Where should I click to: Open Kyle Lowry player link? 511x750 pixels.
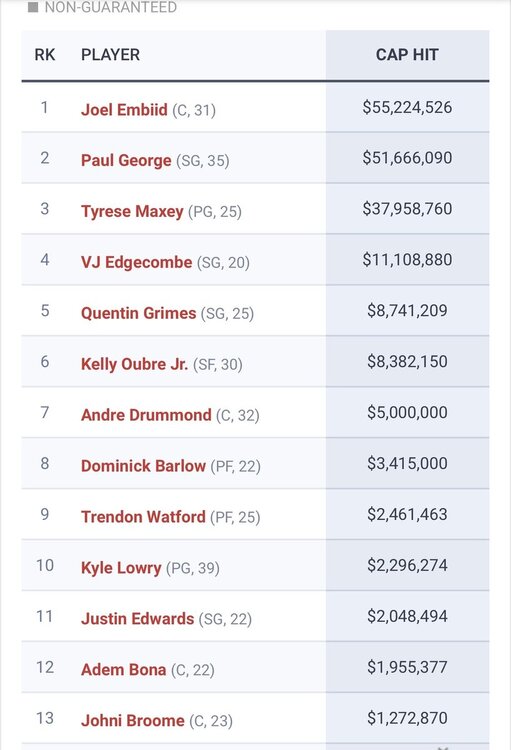(x=121, y=568)
